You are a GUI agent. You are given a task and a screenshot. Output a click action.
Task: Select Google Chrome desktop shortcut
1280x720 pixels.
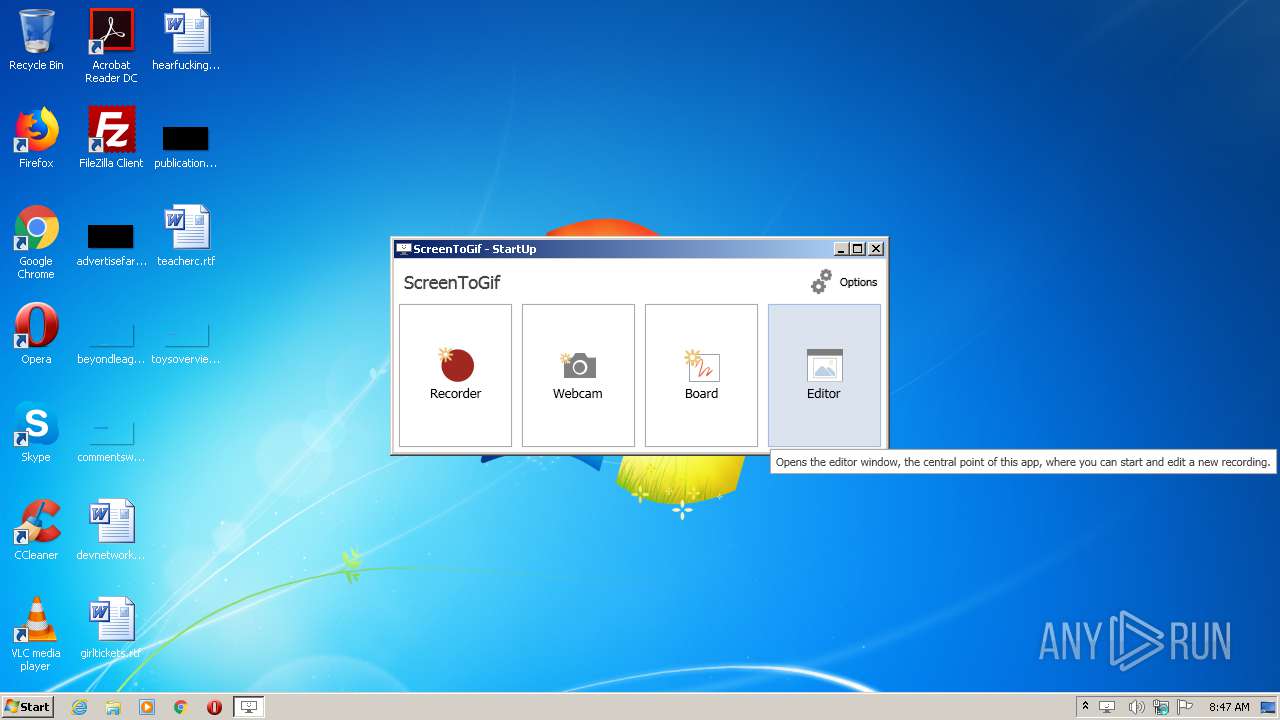coord(36,242)
